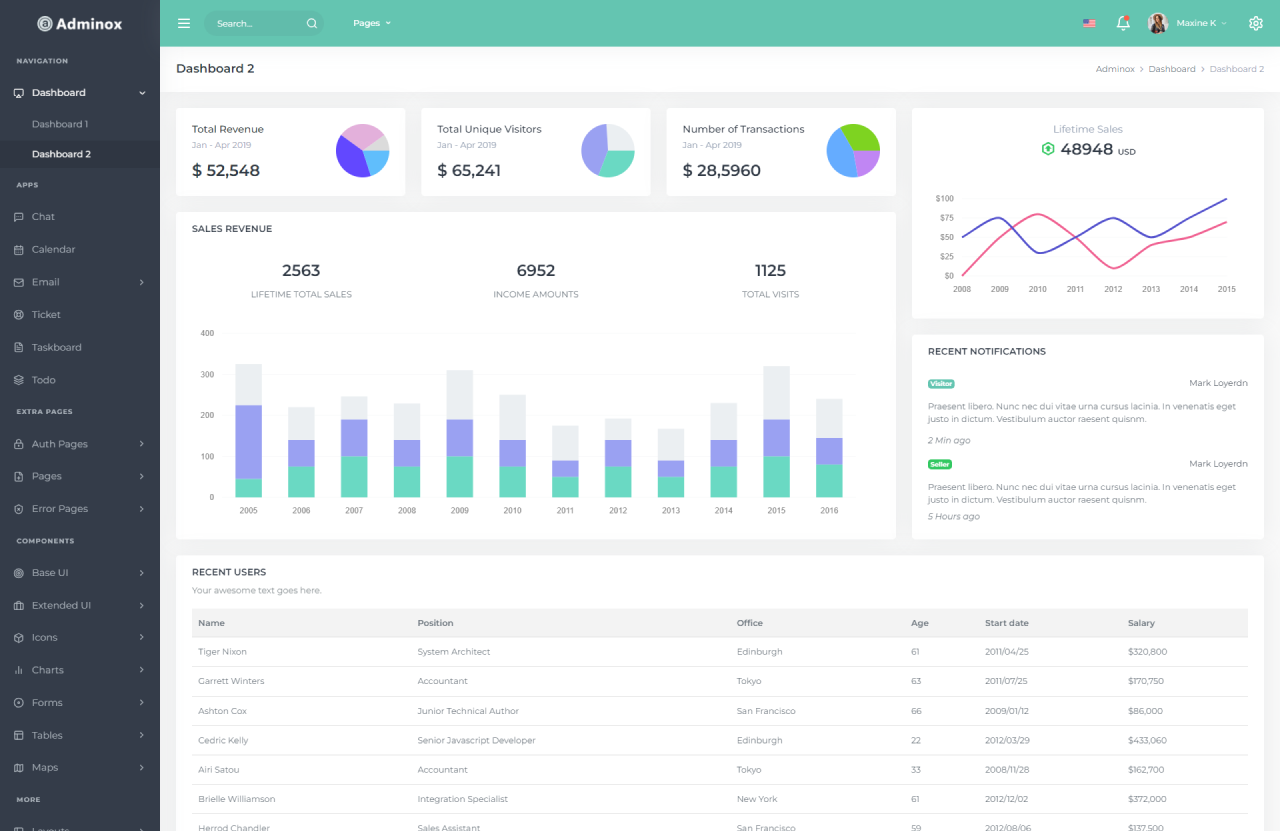Click Maxine K's avatar picture
Screen dimensions: 1280x831
[x=1158, y=23]
